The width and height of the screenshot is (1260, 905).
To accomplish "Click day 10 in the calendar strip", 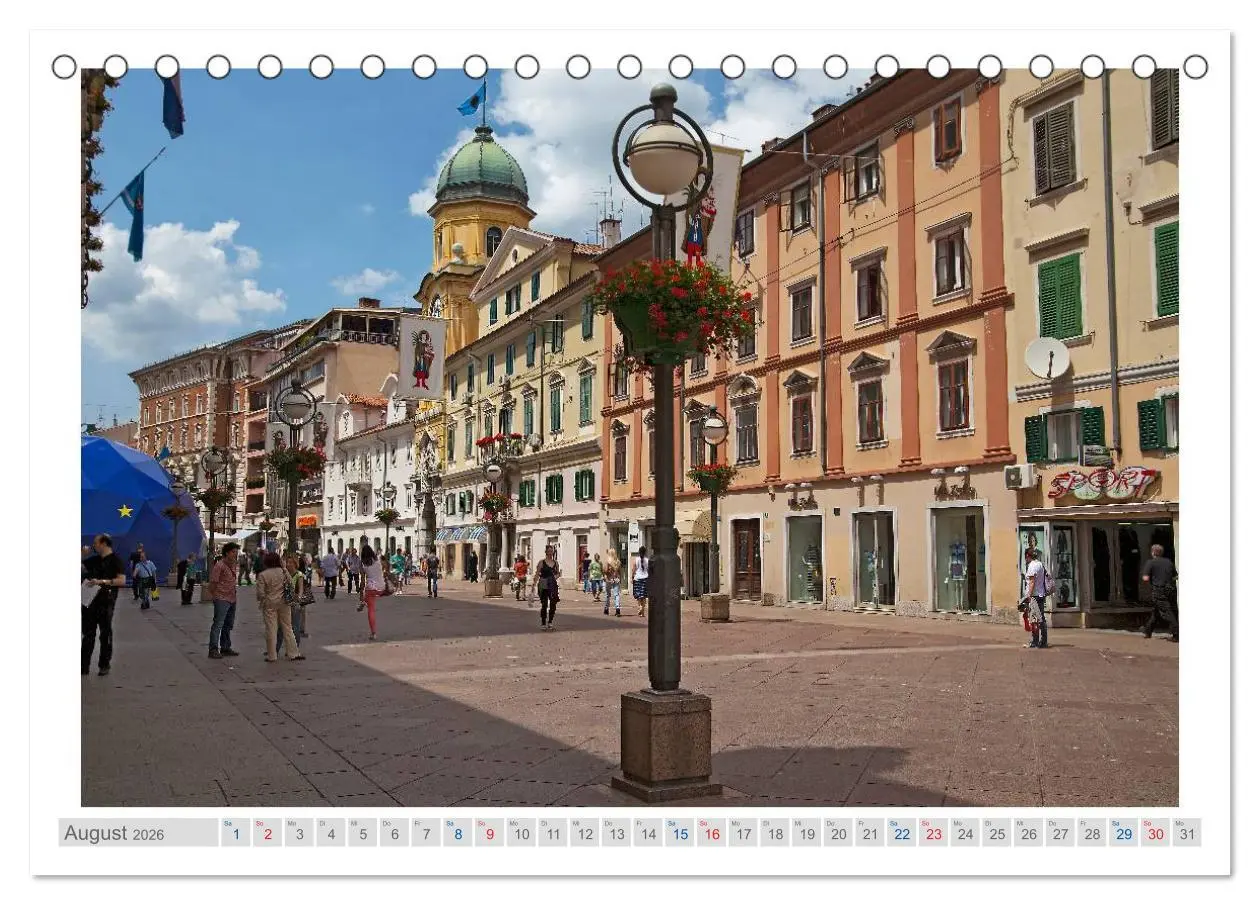I will point(521,832).
